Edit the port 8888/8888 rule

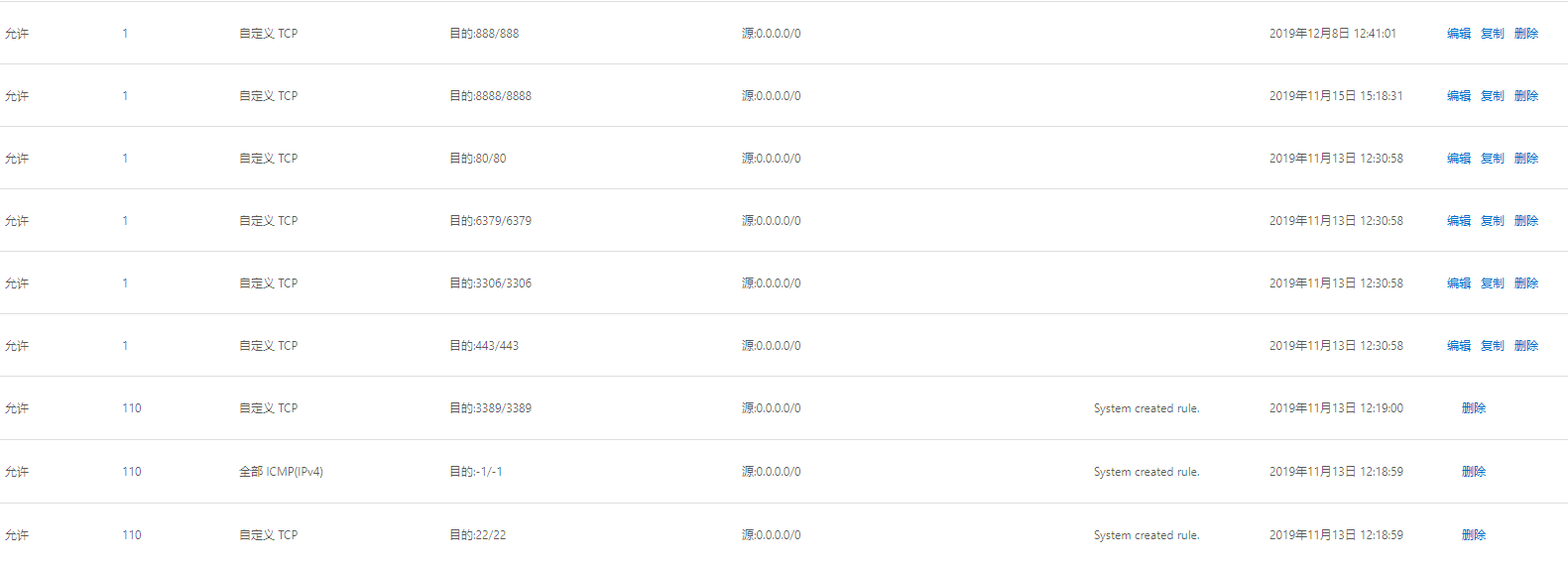pyautogui.click(x=1458, y=96)
